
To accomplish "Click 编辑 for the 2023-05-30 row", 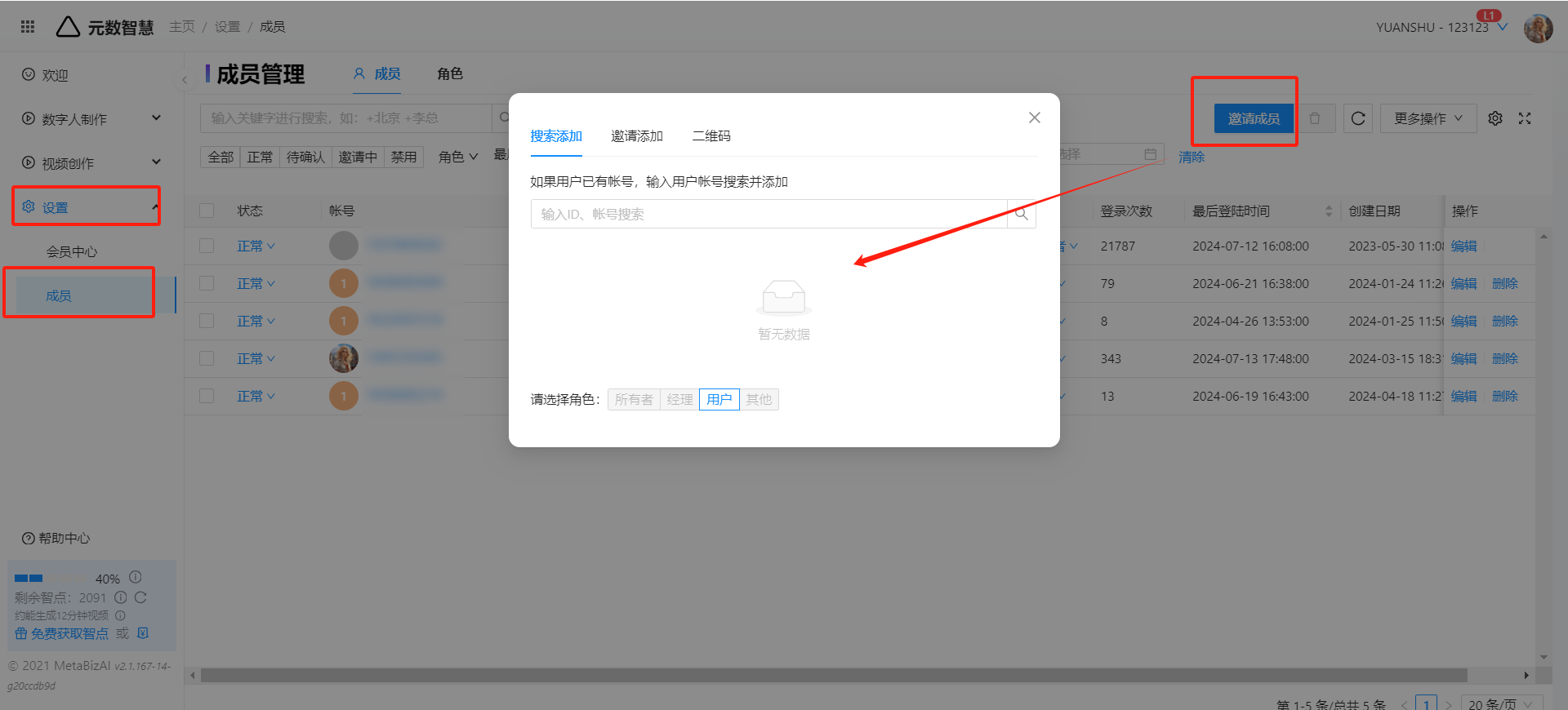I will tap(1463, 246).
